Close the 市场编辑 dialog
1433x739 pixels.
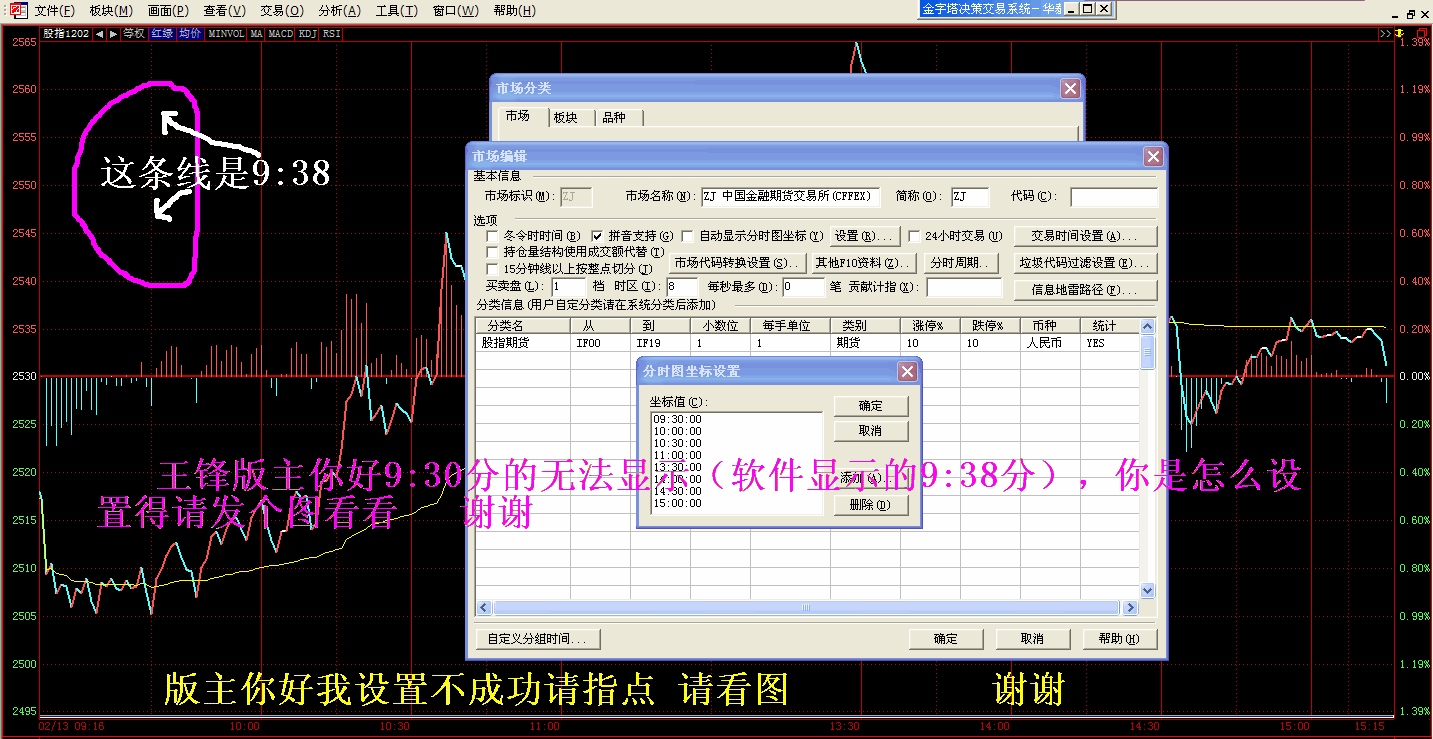pos(1153,157)
